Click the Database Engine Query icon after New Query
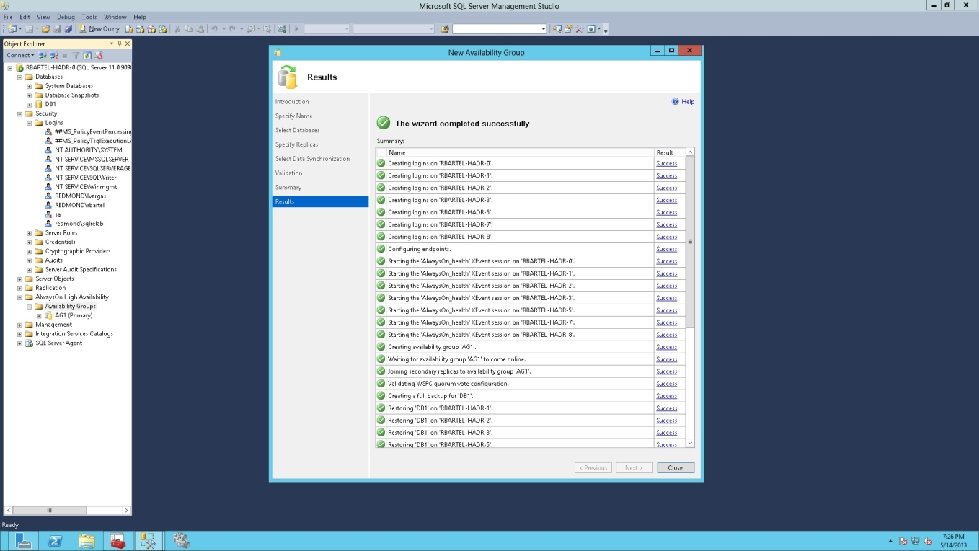 pyautogui.click(x=129, y=29)
